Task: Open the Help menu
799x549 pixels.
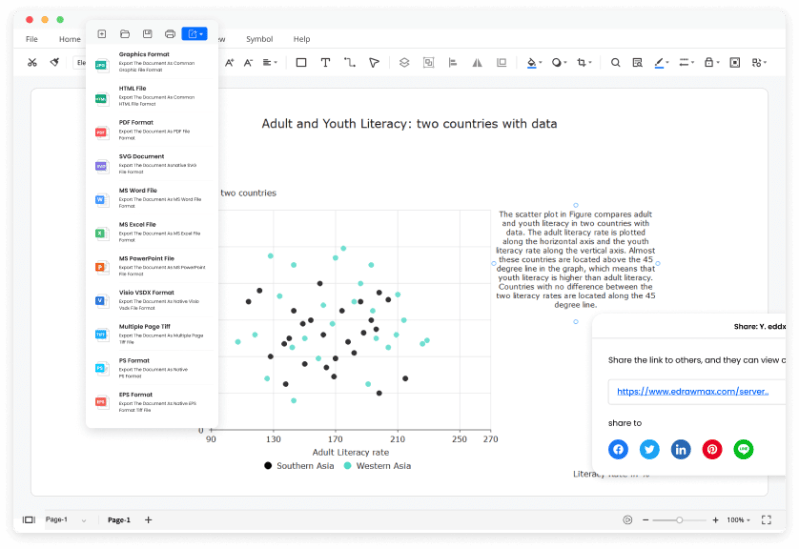Action: tap(302, 39)
